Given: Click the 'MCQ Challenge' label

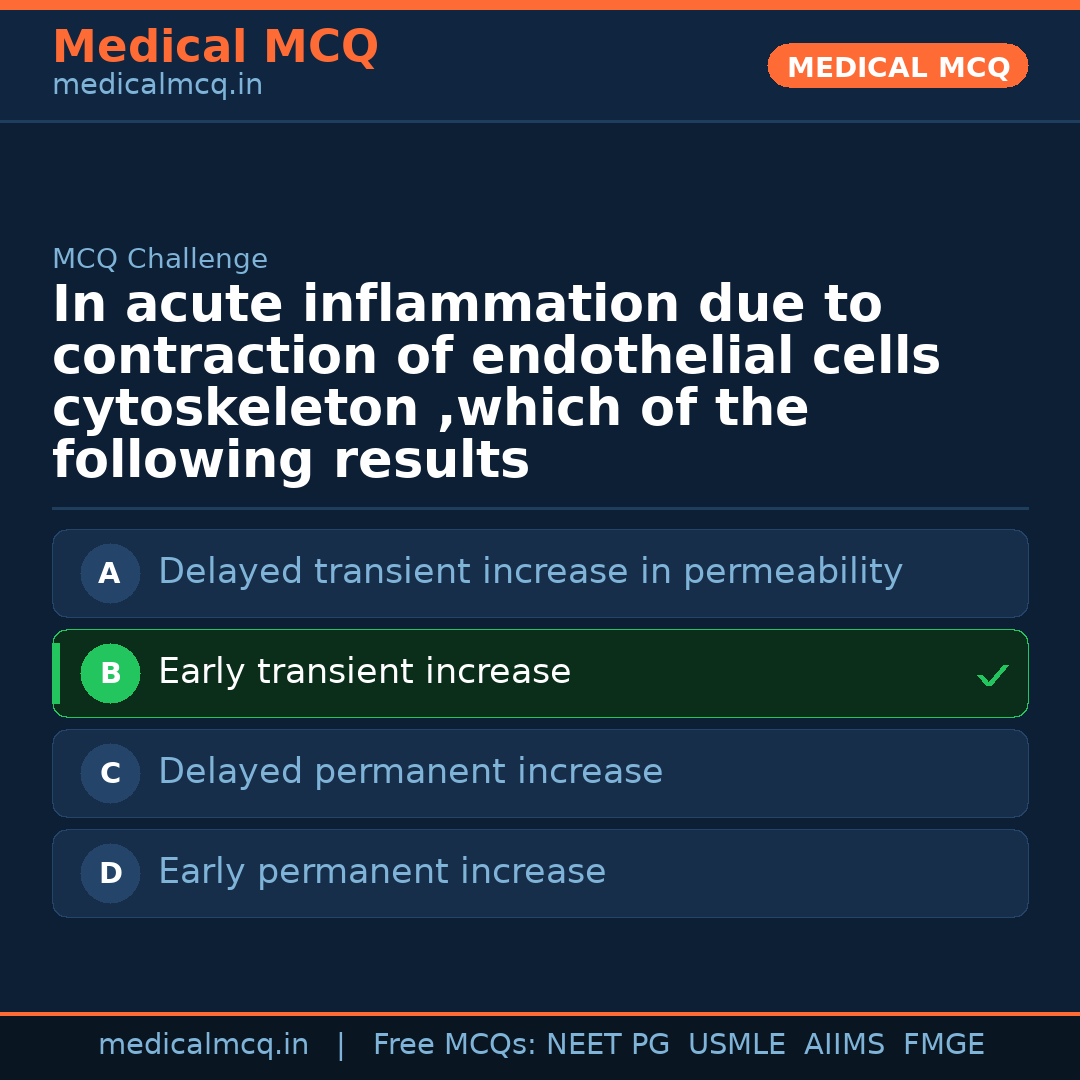Looking at the screenshot, I should pos(160,260).
